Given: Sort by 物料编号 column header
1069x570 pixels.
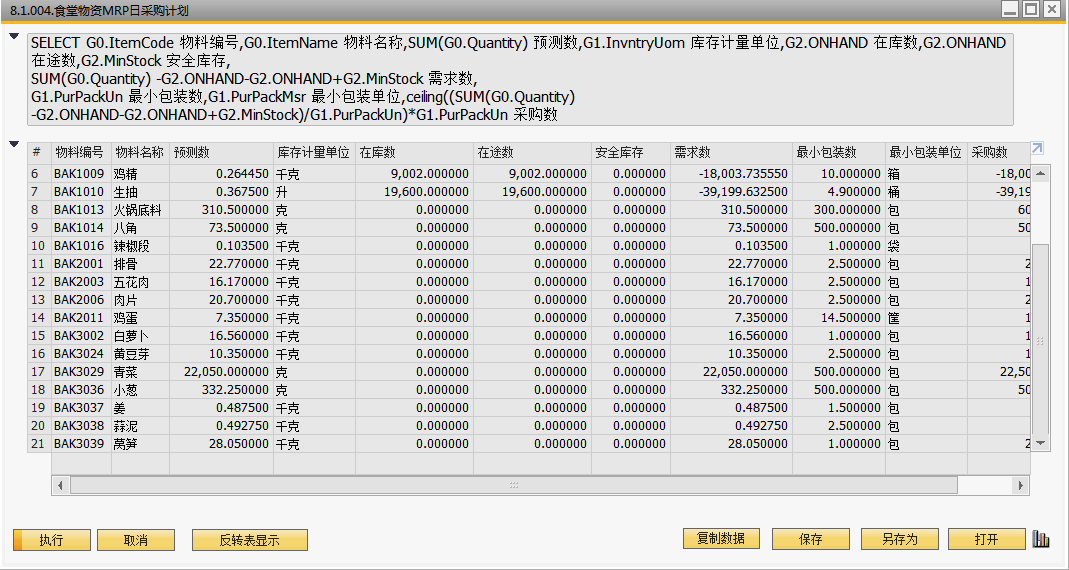Looking at the screenshot, I should tap(79, 153).
